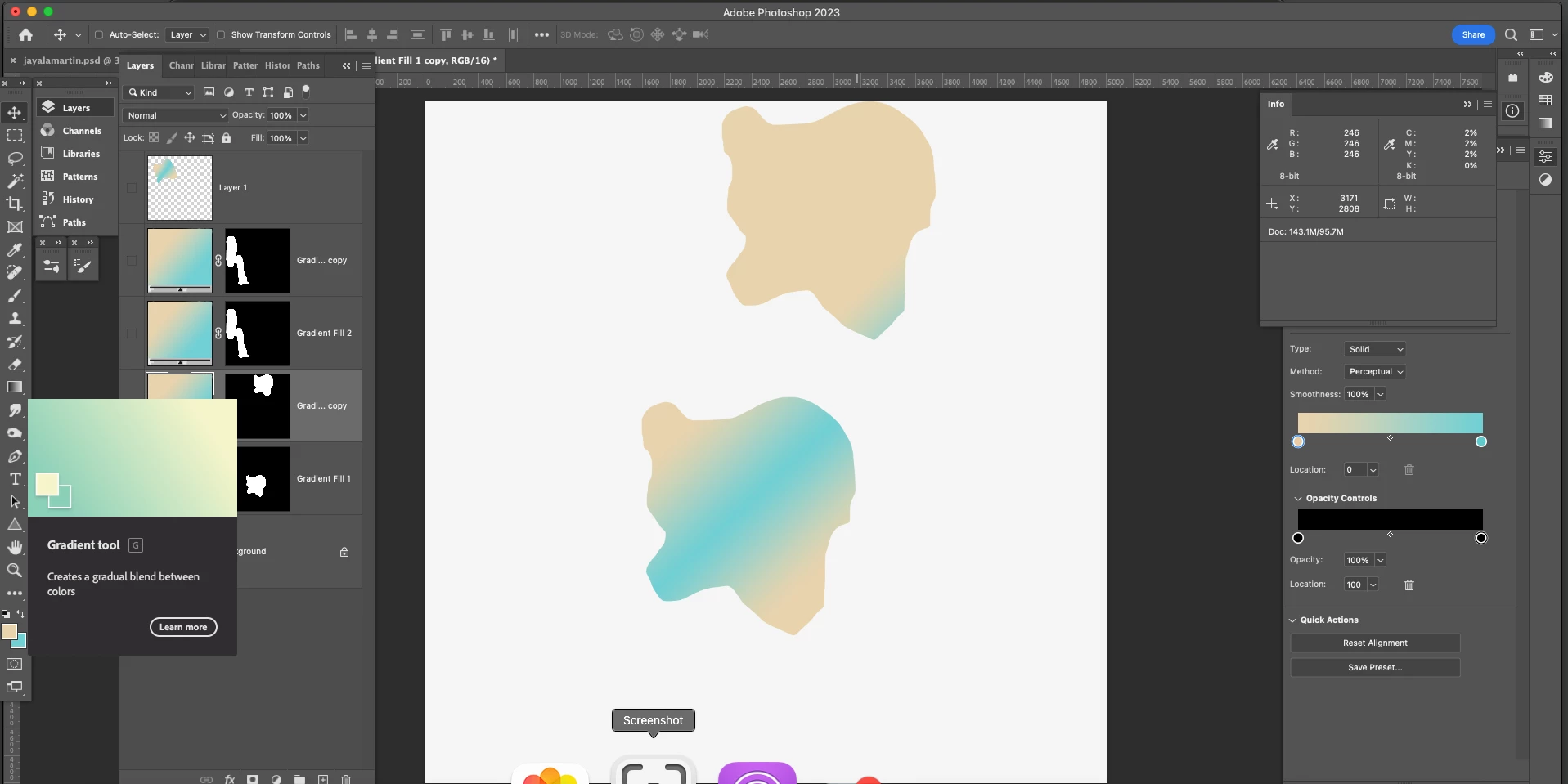Image resolution: width=1568 pixels, height=784 pixels.
Task: Toggle layer filtering on/off switch
Action: [306, 91]
